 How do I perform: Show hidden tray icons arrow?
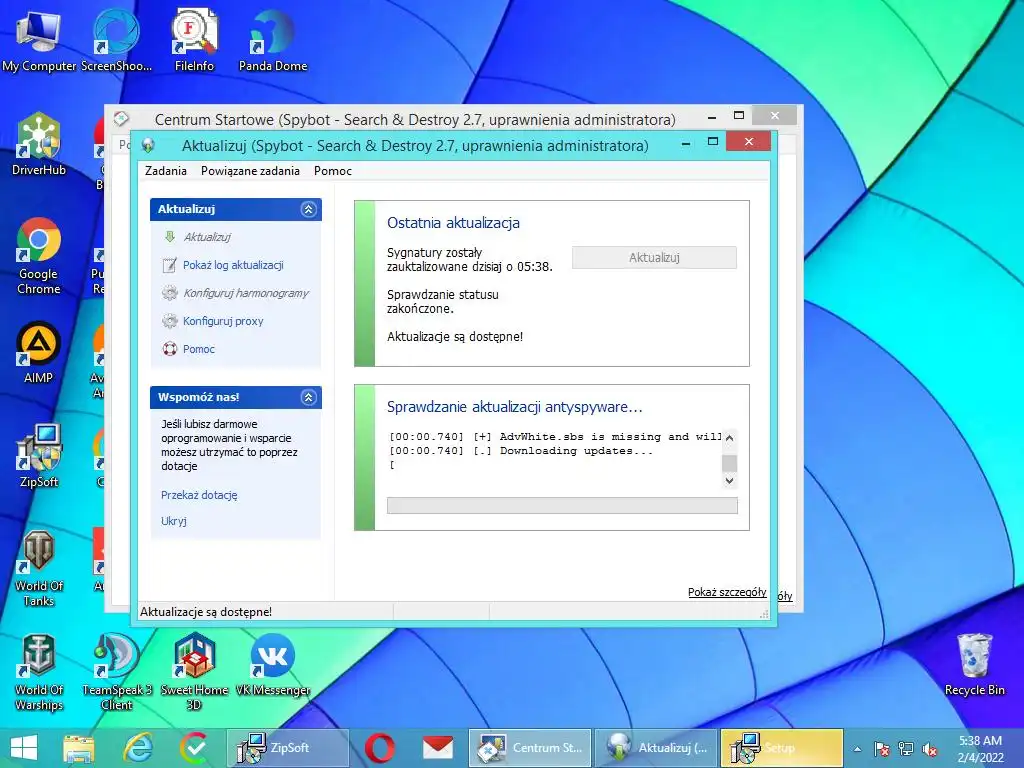point(857,749)
